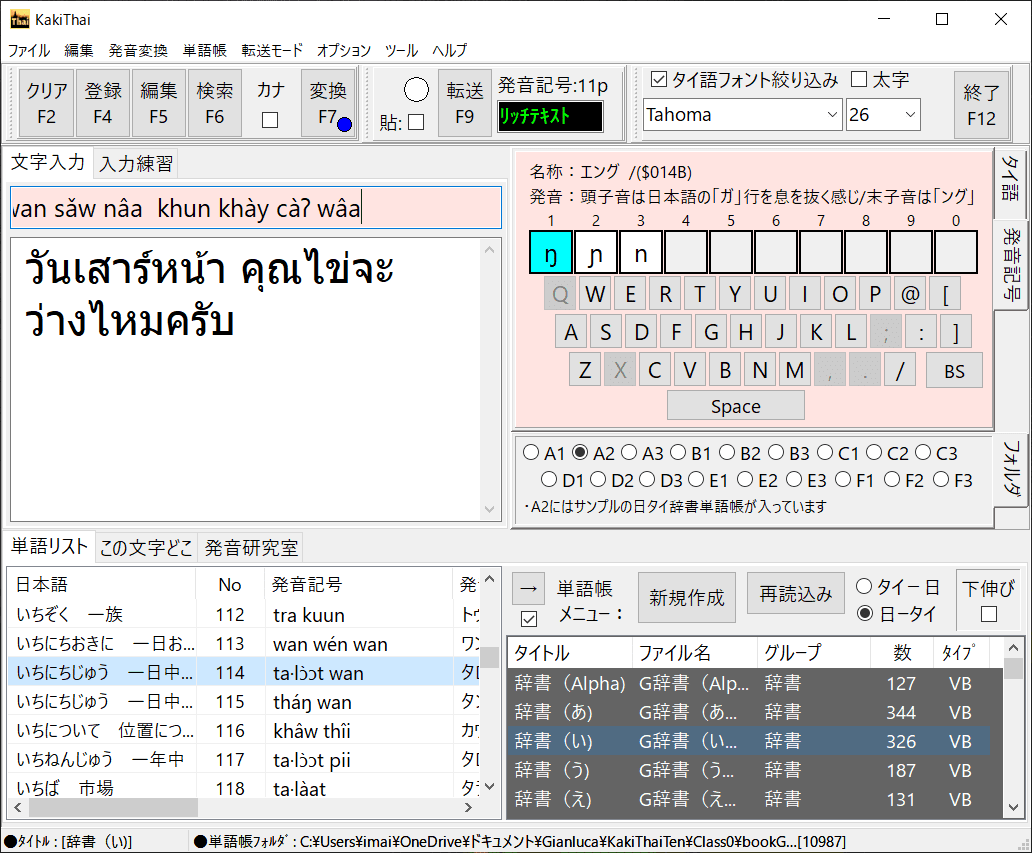
Task: Select the B2 radio button
Action: (727, 453)
